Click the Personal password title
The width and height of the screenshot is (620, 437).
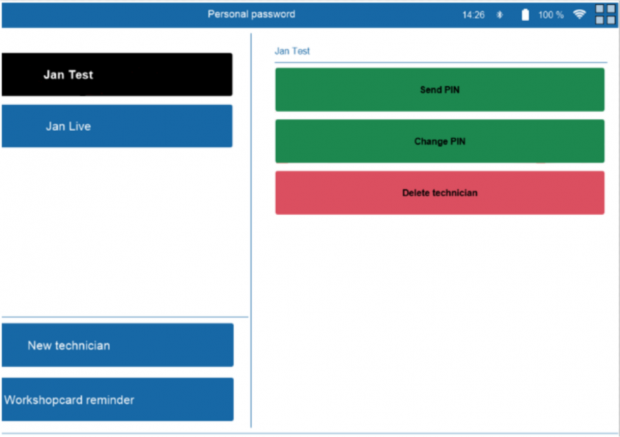[x=251, y=14]
